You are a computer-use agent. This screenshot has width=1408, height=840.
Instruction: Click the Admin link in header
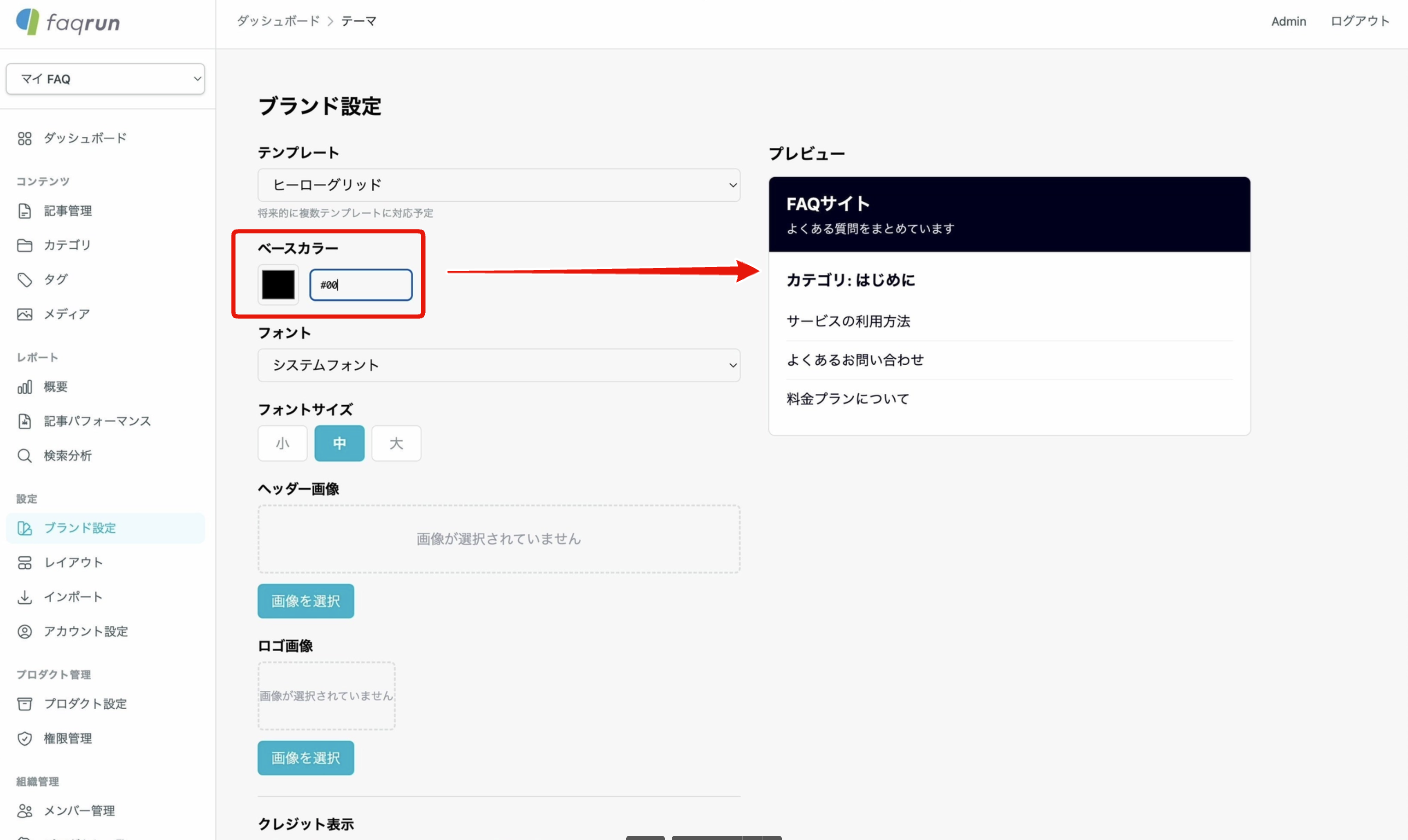pos(1289,22)
